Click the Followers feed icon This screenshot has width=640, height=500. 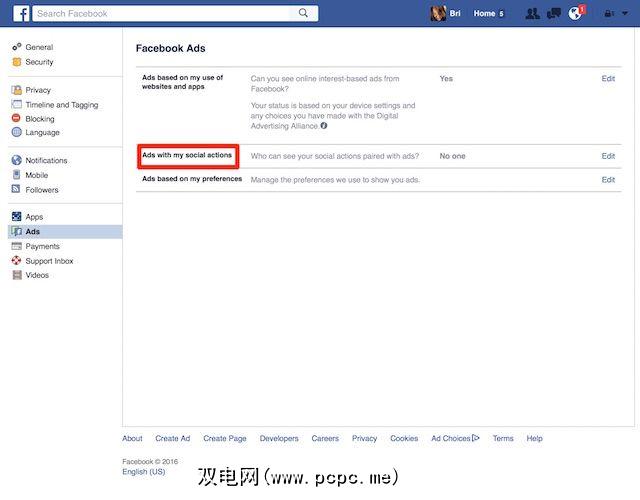(16, 189)
